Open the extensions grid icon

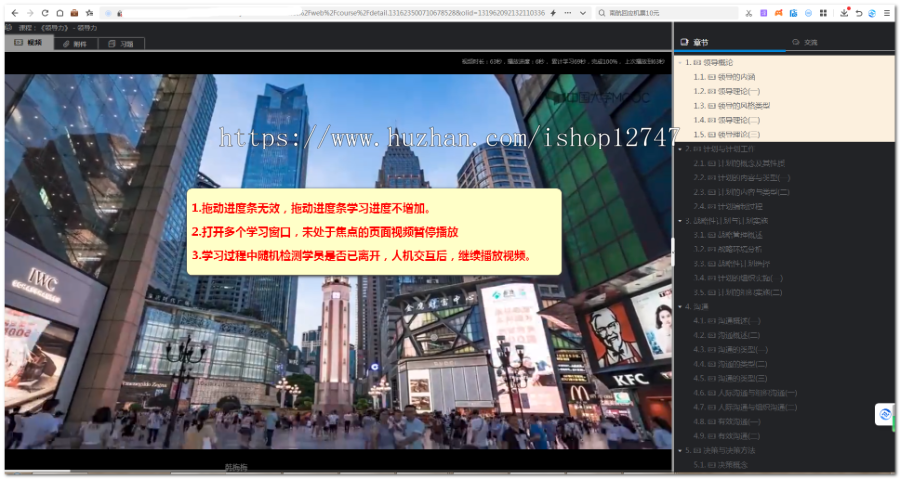(x=823, y=13)
